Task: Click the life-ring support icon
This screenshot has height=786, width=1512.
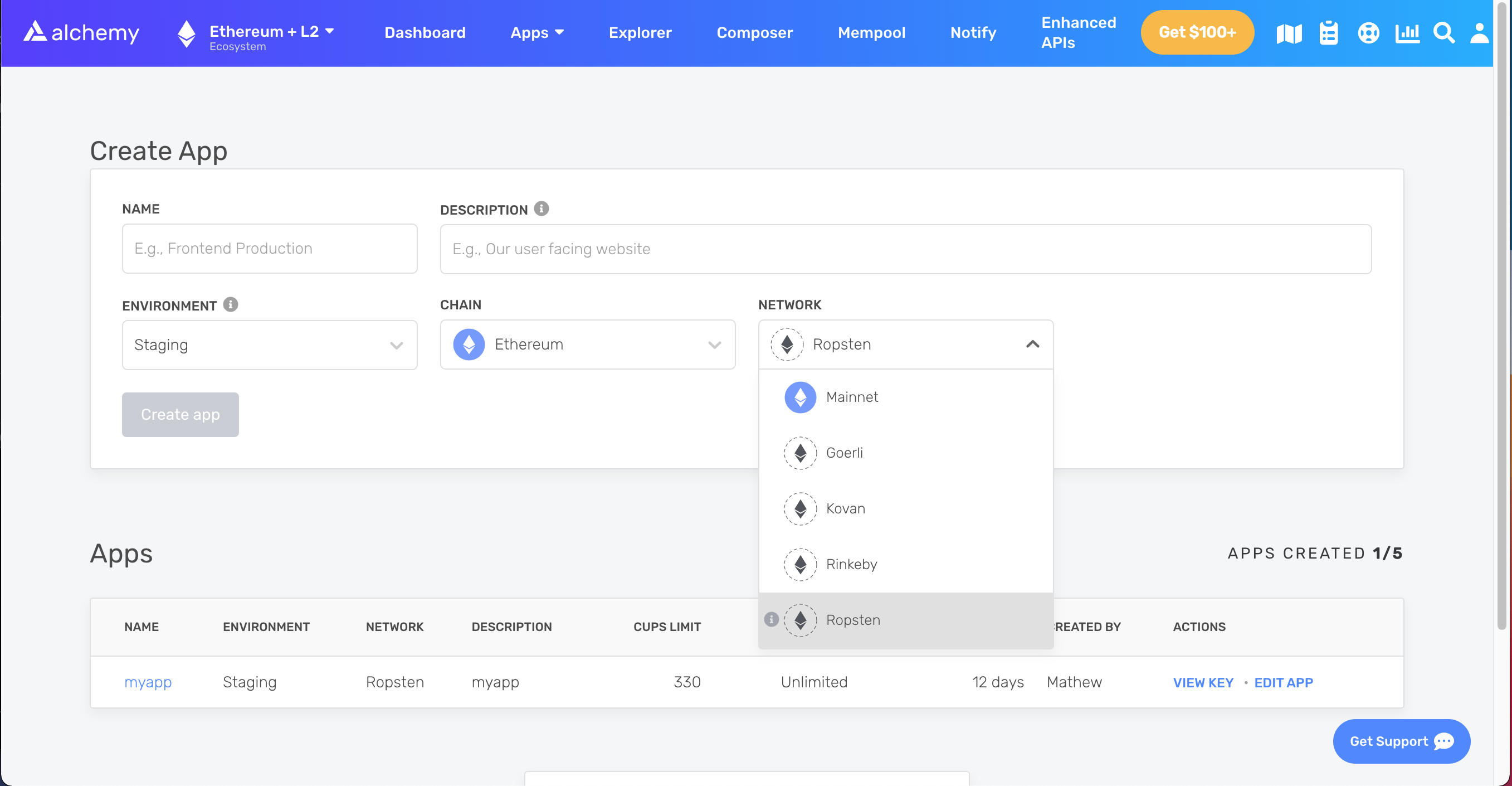Action: (1368, 33)
